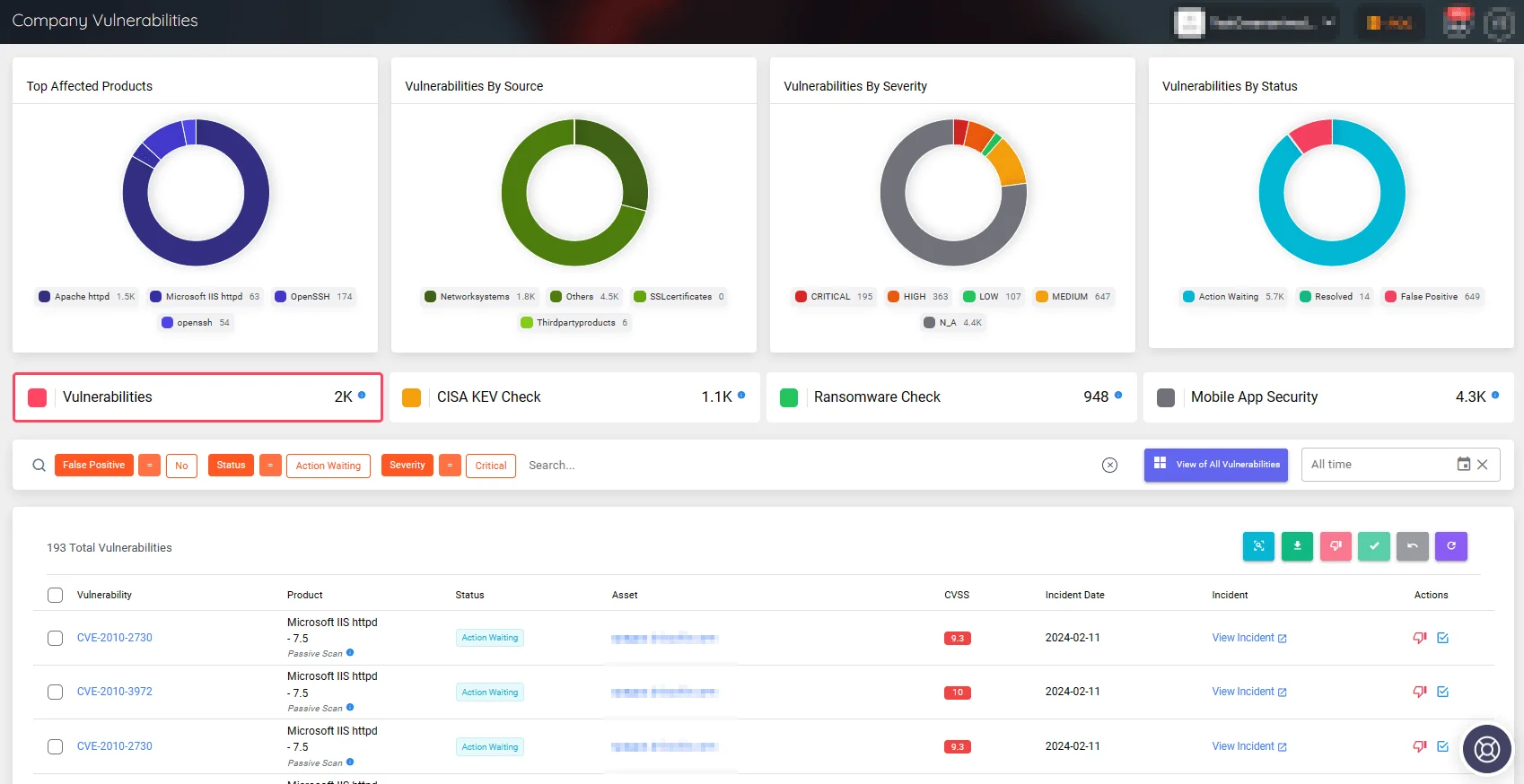The width and height of the screenshot is (1524, 784).
Task: Open View Incident link in third row
Action: point(1249,746)
